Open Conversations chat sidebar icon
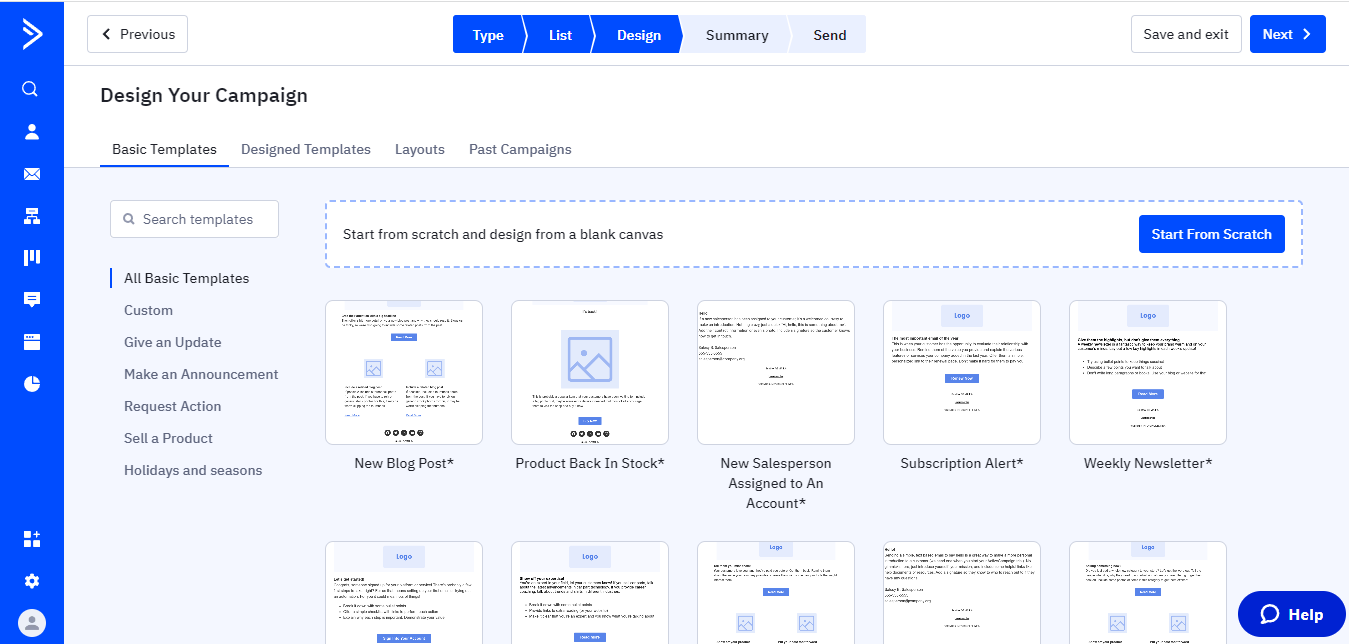The width and height of the screenshot is (1349, 644). point(32,300)
